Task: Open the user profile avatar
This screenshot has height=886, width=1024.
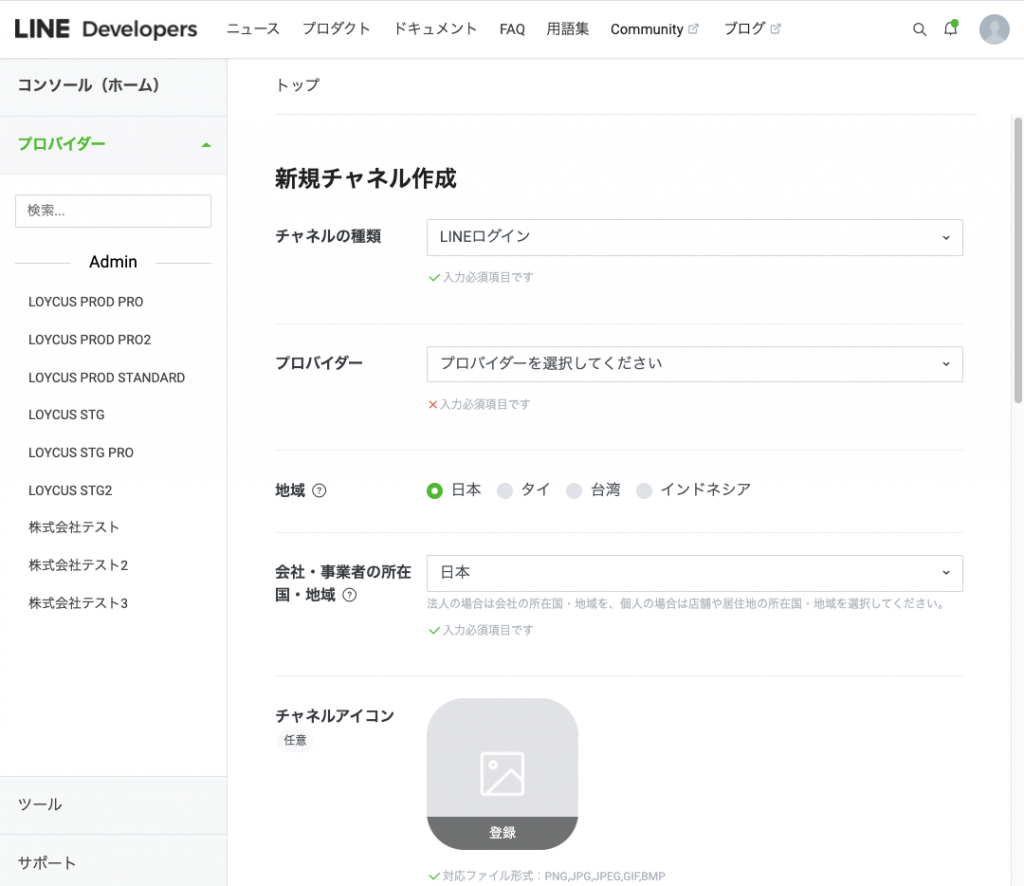Action: point(994,29)
